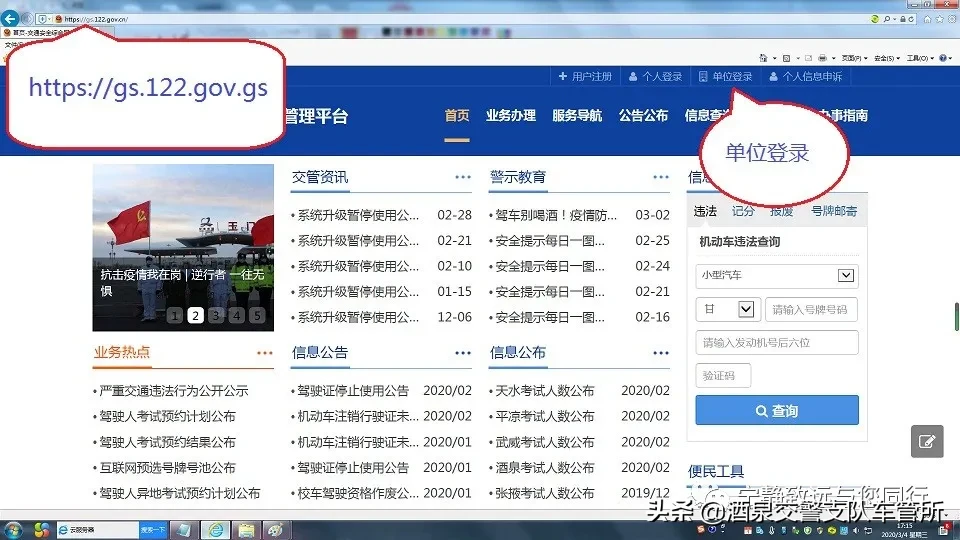This screenshot has width=960, height=540.
Task: Expand 警示教育 more dots
Action: [661, 177]
